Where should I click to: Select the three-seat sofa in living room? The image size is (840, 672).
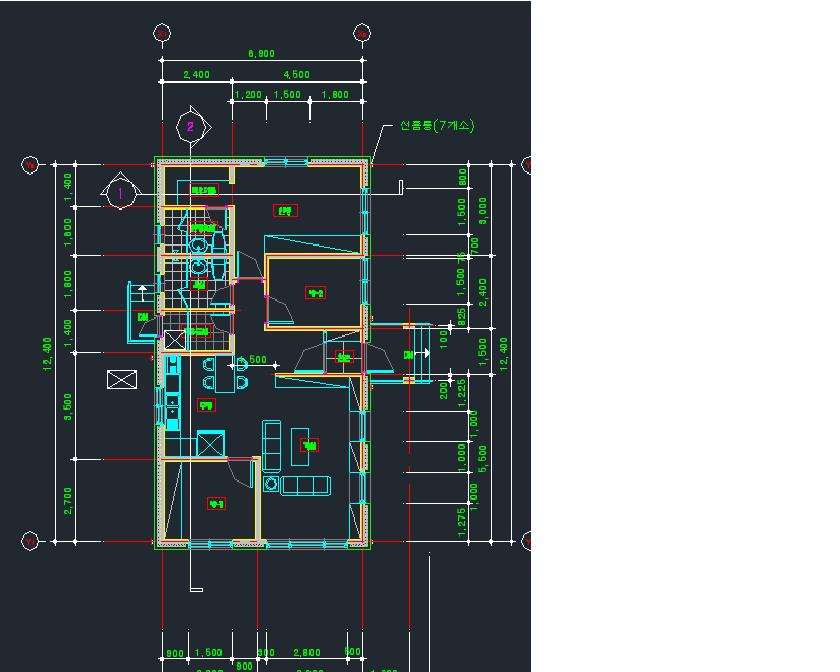pos(305,485)
